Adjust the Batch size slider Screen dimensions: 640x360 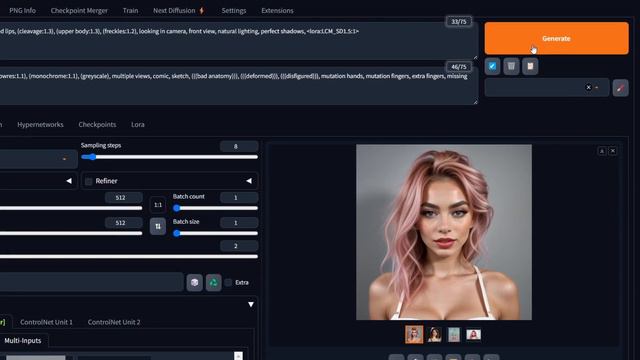(216, 233)
